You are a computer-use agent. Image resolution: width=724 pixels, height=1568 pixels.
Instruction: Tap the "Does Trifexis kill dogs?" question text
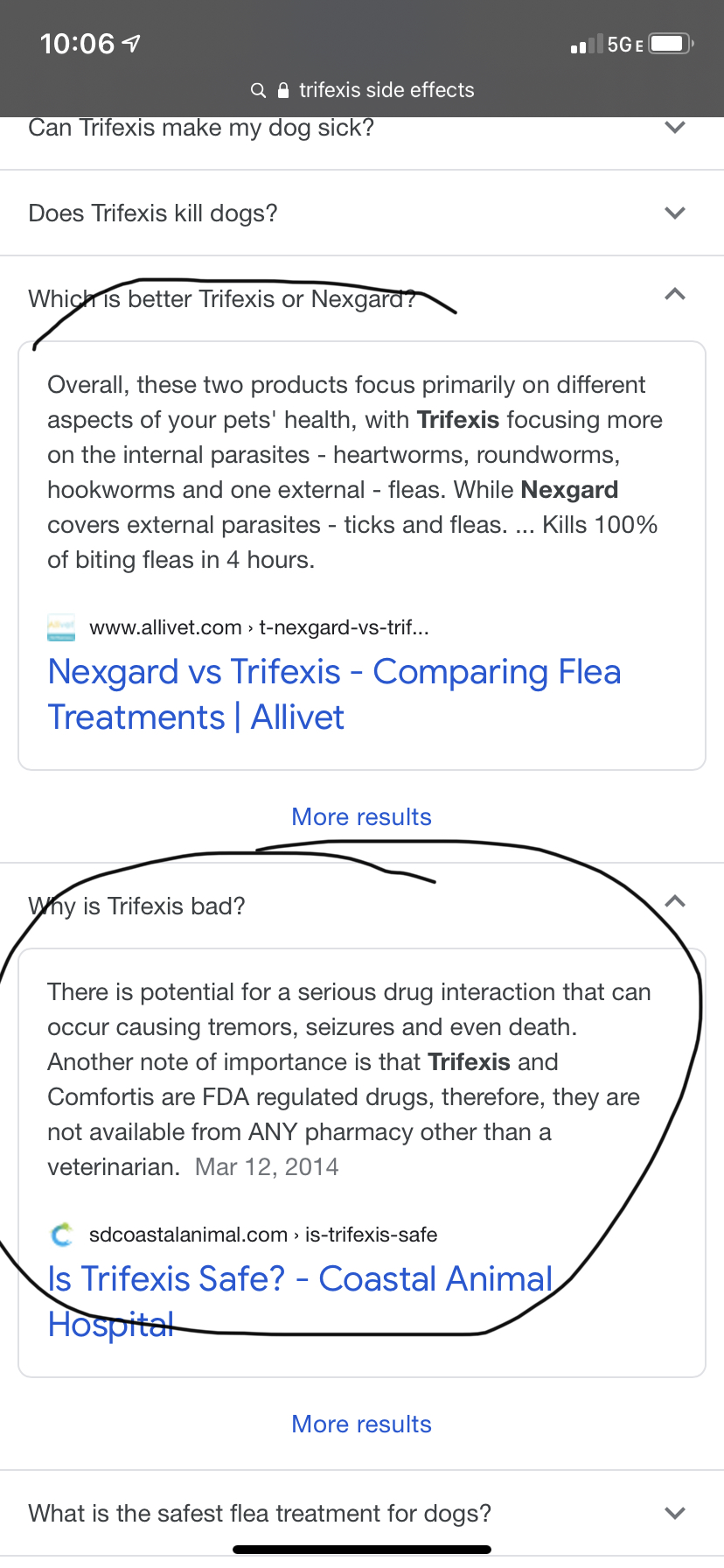click(153, 213)
